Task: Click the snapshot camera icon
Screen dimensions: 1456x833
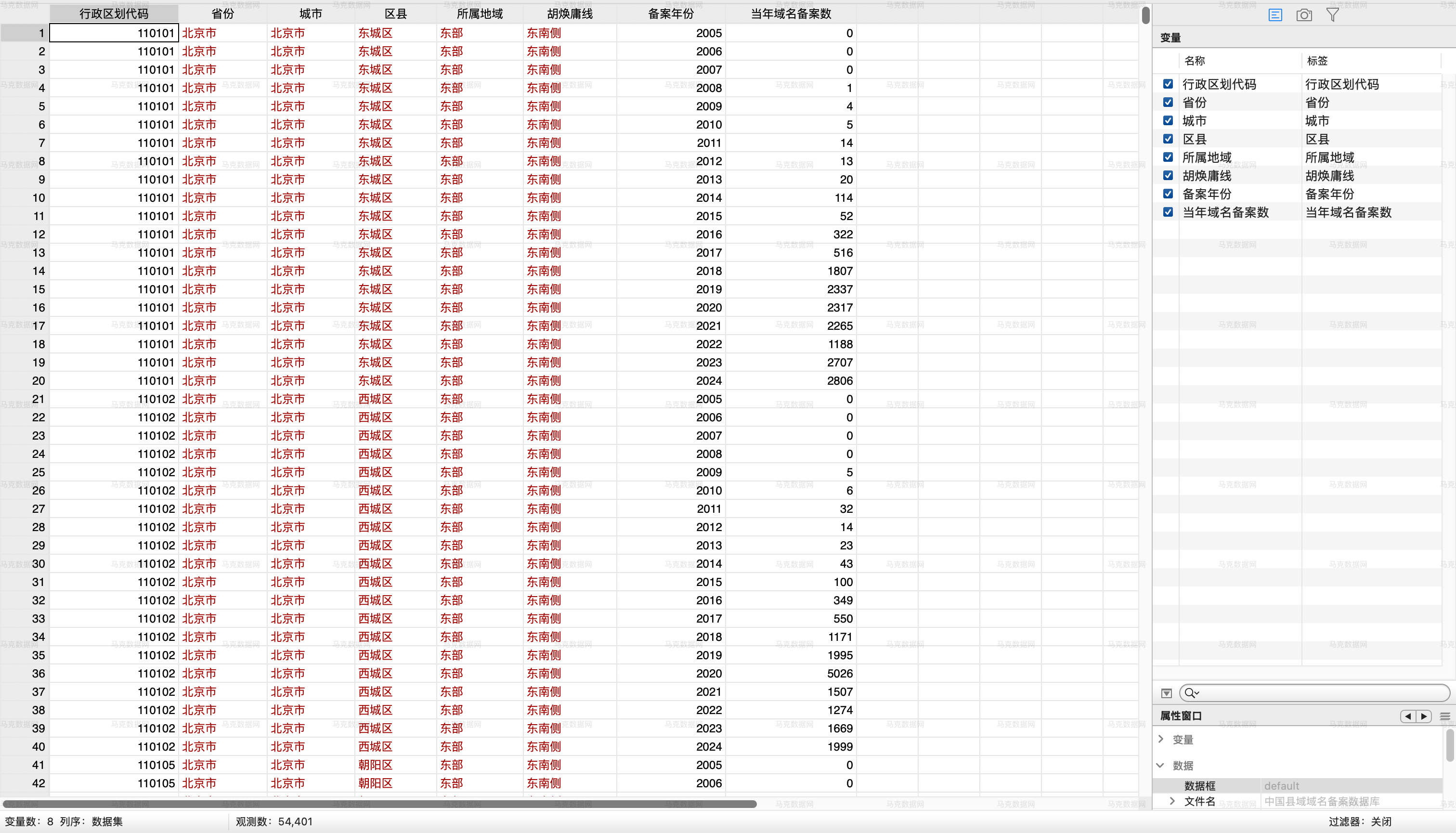Action: (1304, 15)
